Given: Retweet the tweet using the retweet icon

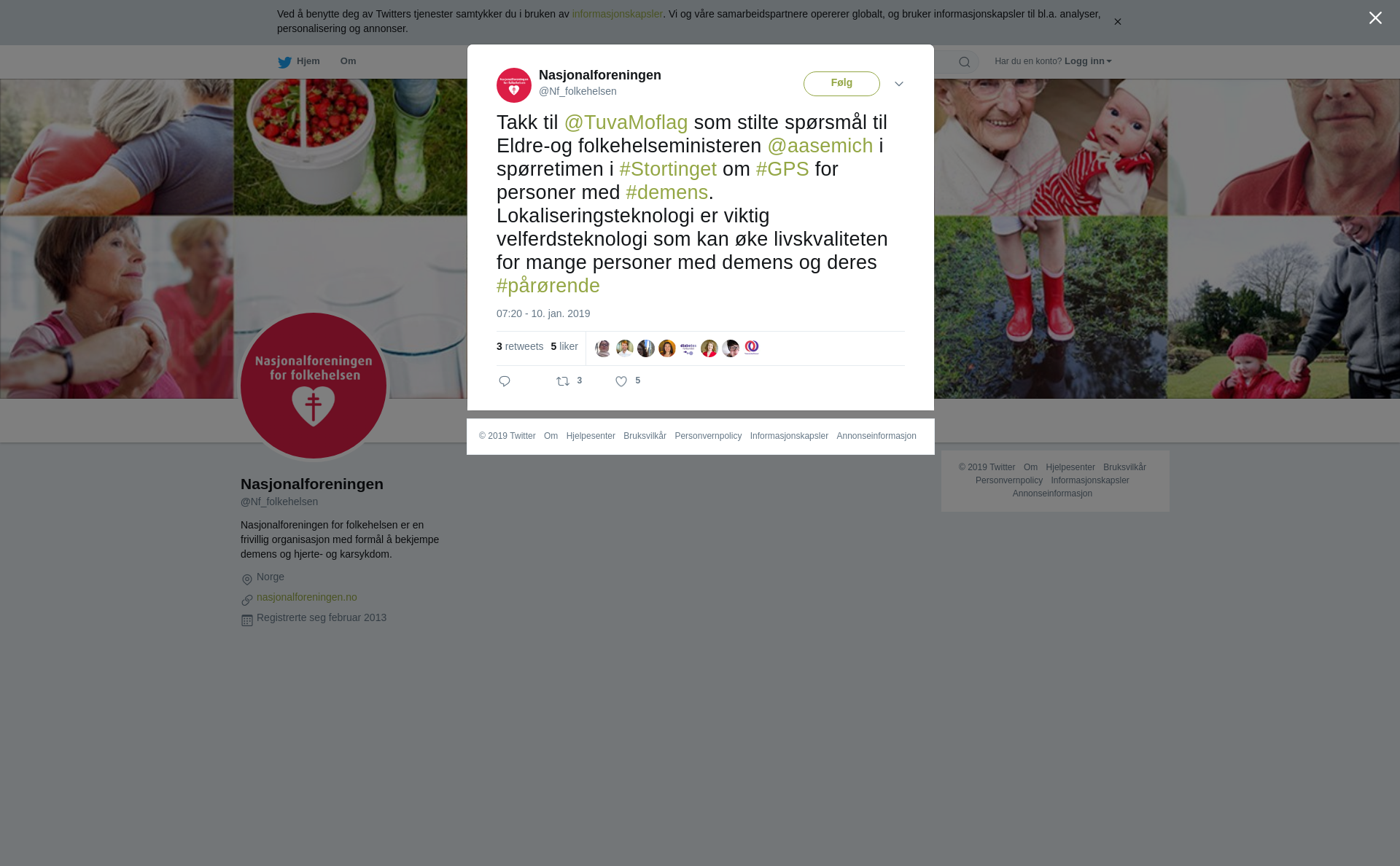Looking at the screenshot, I should [563, 381].
